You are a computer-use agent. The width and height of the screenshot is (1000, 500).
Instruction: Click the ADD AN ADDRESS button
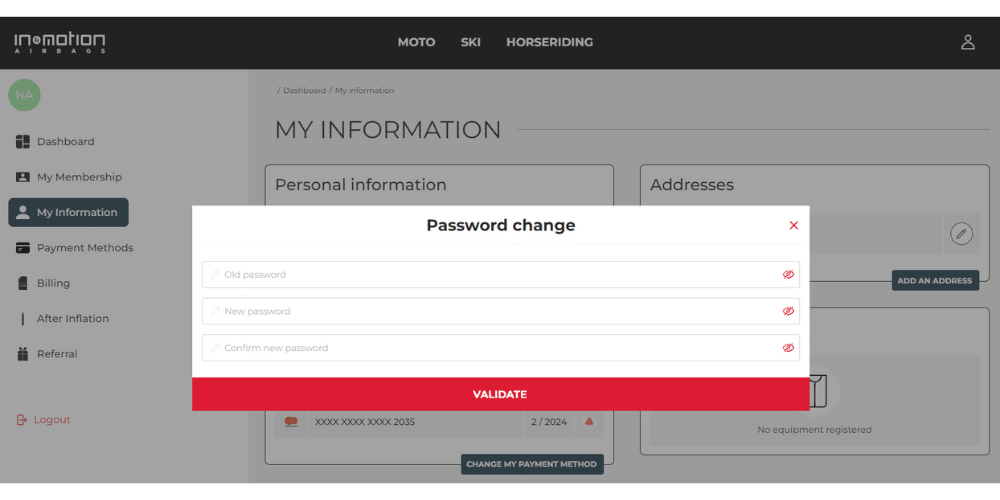pyautogui.click(x=934, y=281)
